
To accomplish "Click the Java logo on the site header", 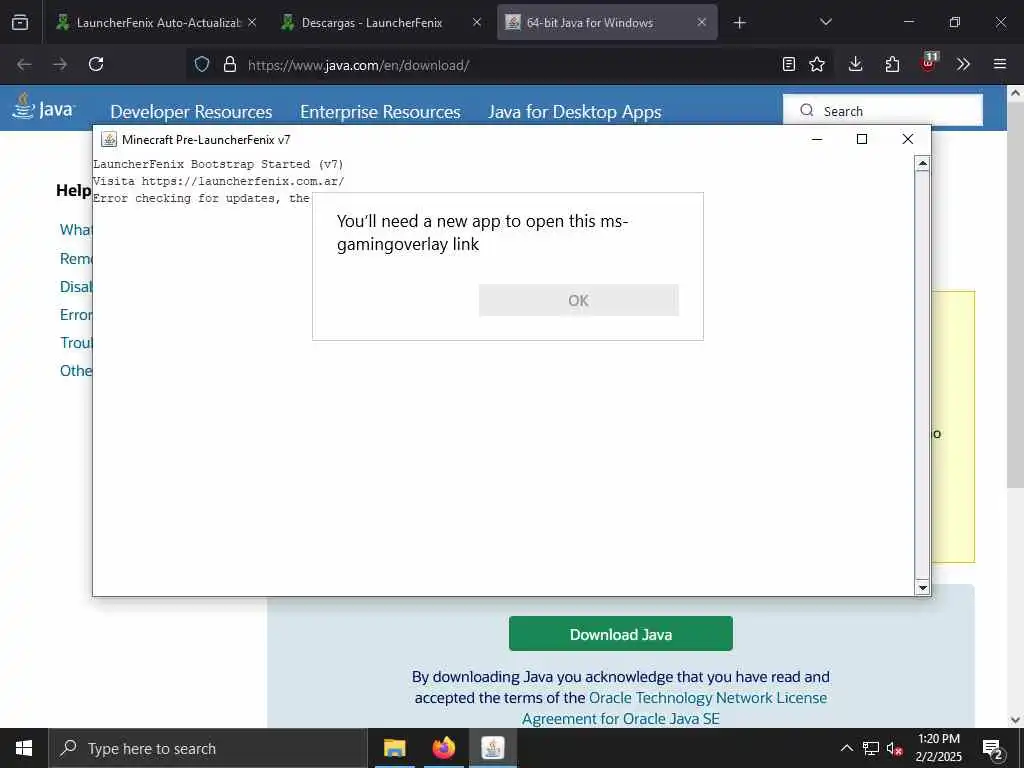I will tap(44, 108).
